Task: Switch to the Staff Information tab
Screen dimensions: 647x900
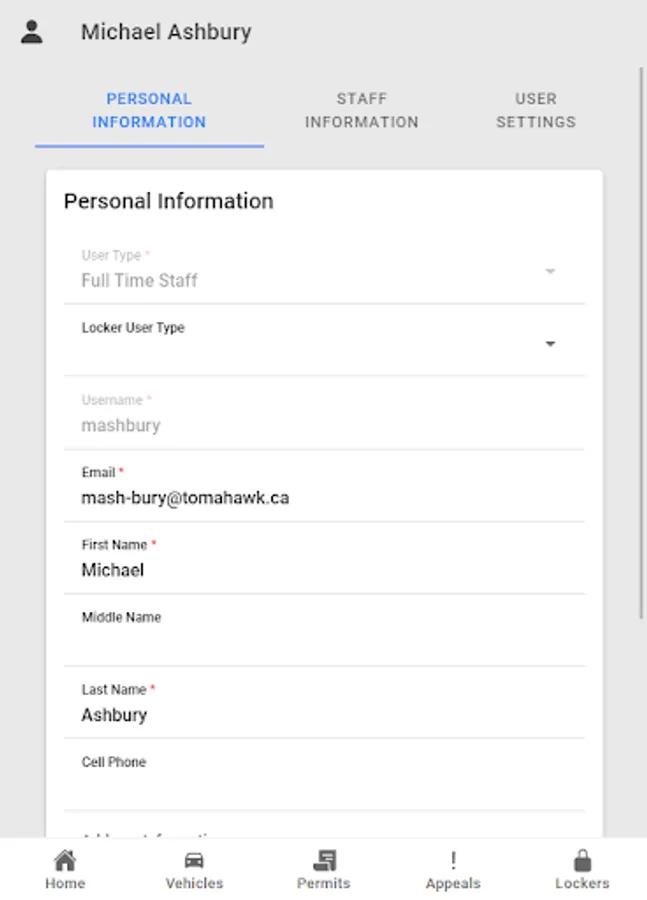Action: coord(362,110)
